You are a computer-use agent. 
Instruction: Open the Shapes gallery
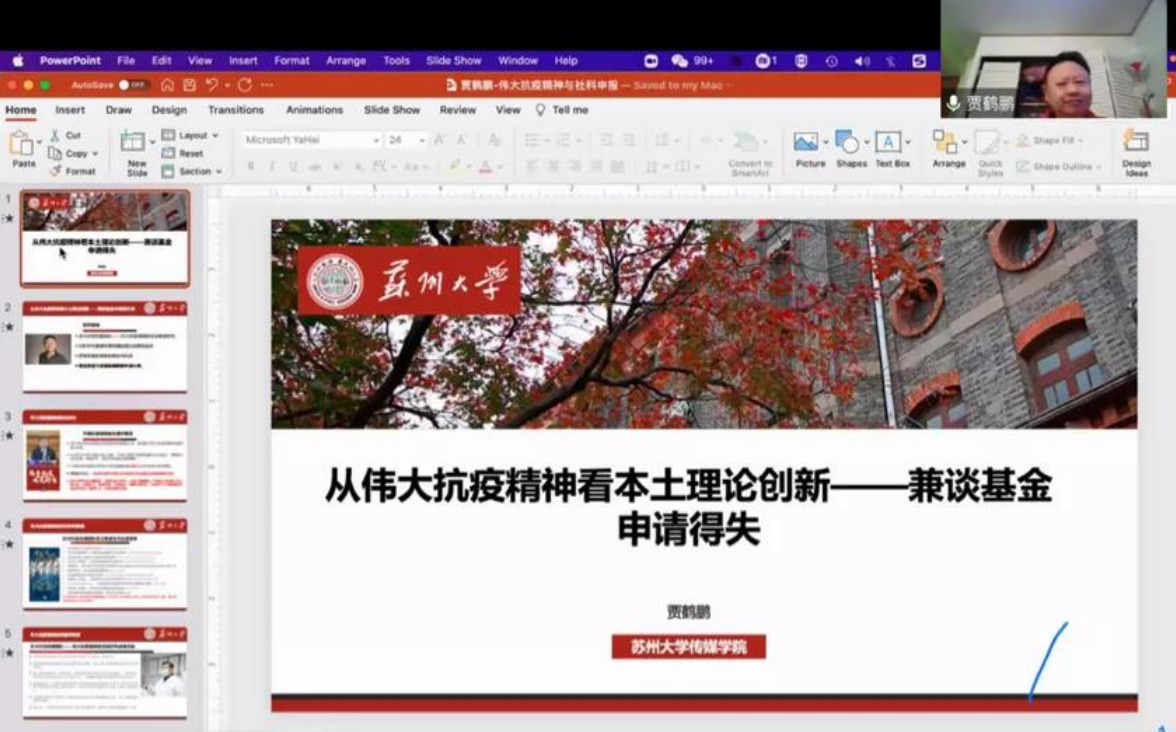point(849,143)
